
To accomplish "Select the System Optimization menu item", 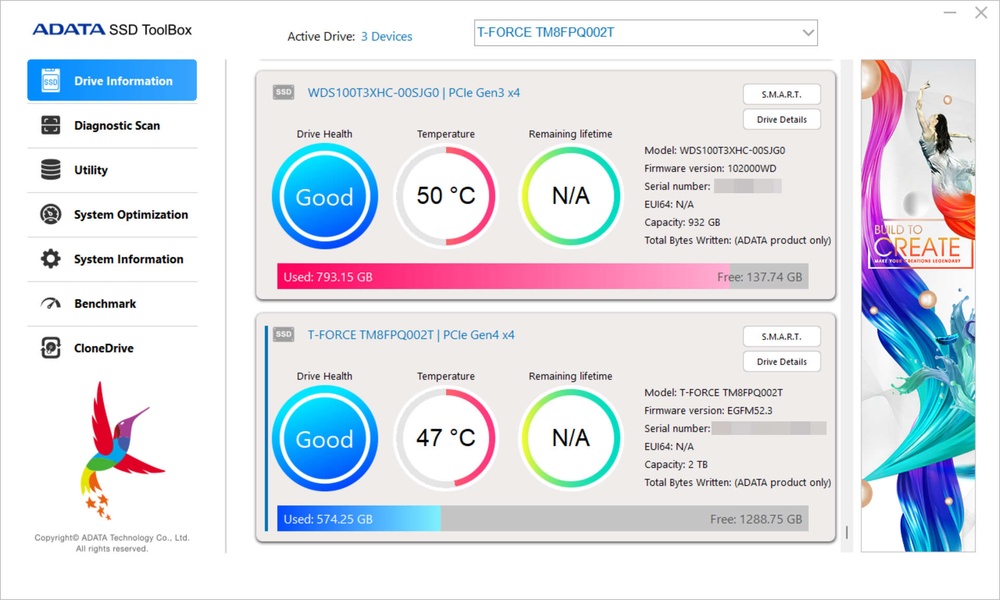I will pyautogui.click(x=130, y=215).
